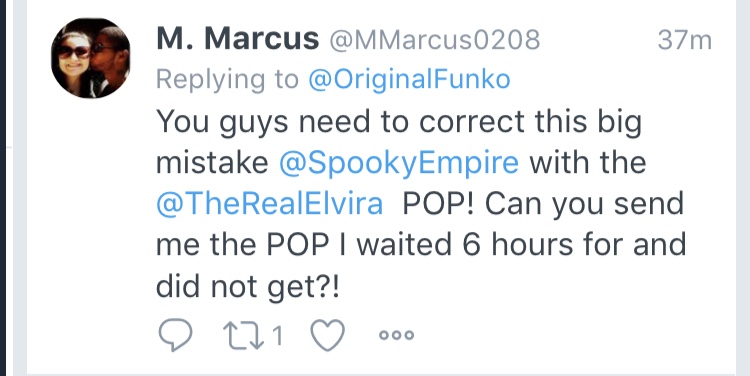
Task: Open M. Marcus's round profile photo
Action: point(90,58)
